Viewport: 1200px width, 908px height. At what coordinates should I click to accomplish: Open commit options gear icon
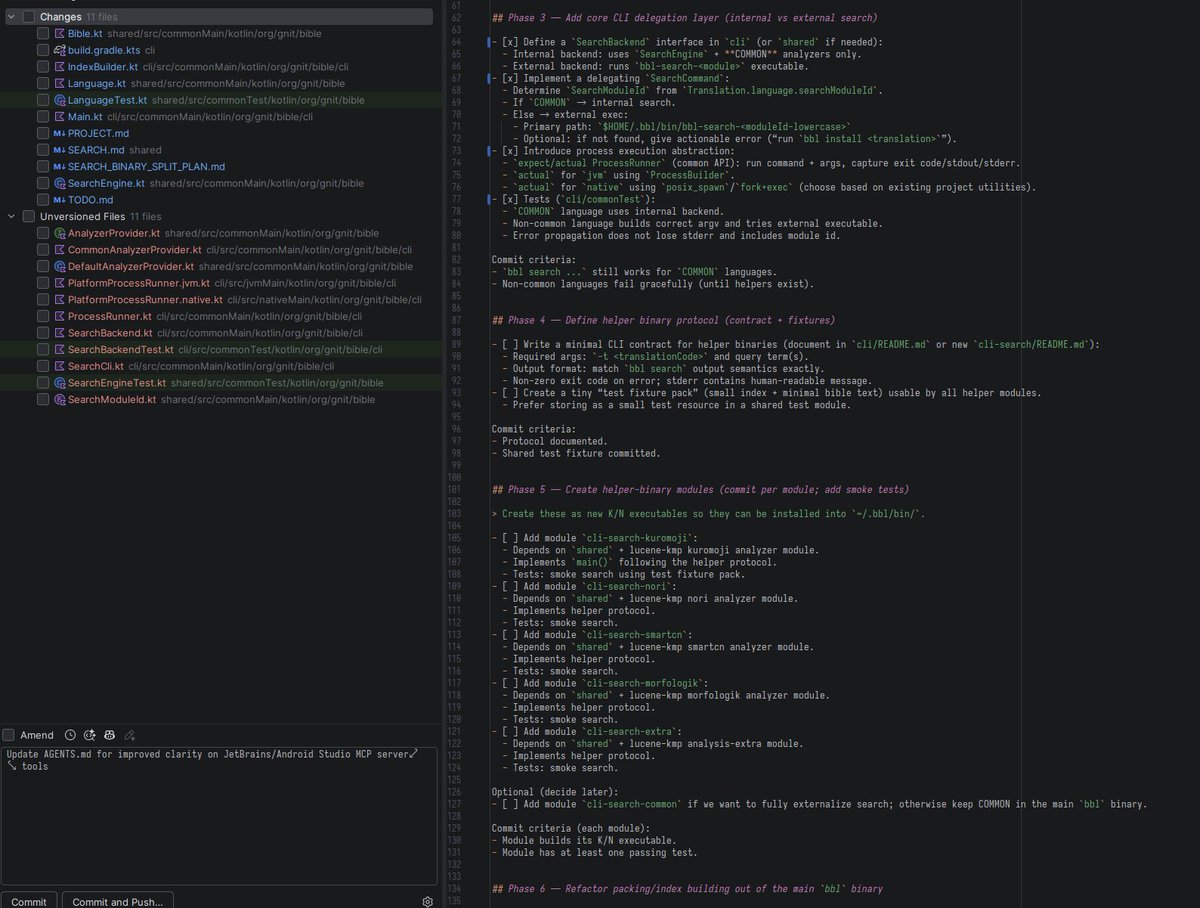[x=427, y=901]
